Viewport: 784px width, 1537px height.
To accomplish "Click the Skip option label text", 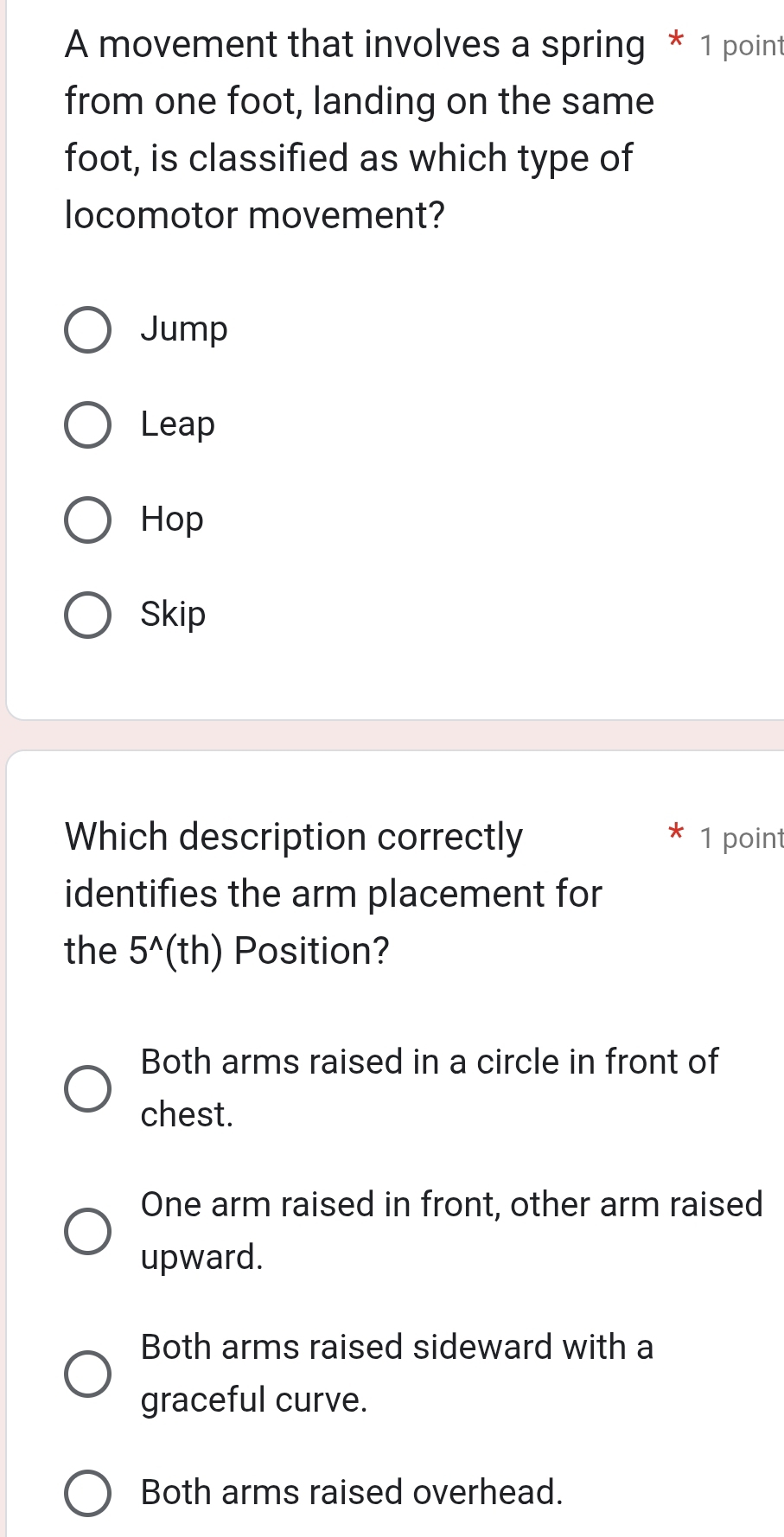I will [x=173, y=615].
